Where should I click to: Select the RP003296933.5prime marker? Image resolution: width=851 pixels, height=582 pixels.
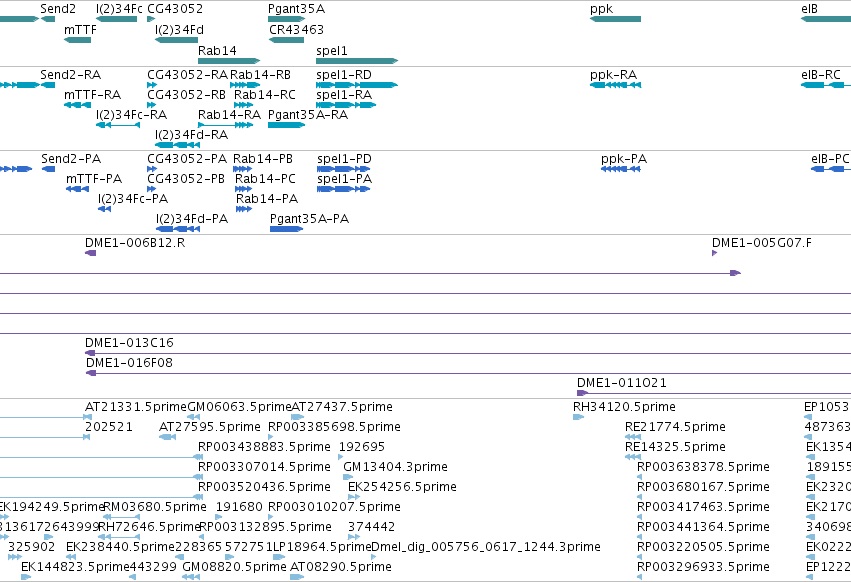639,577
